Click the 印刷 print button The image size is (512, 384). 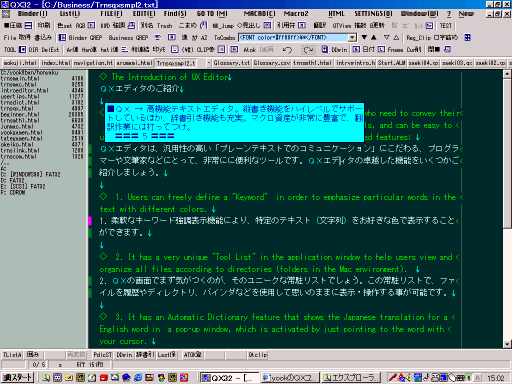pos(44,26)
